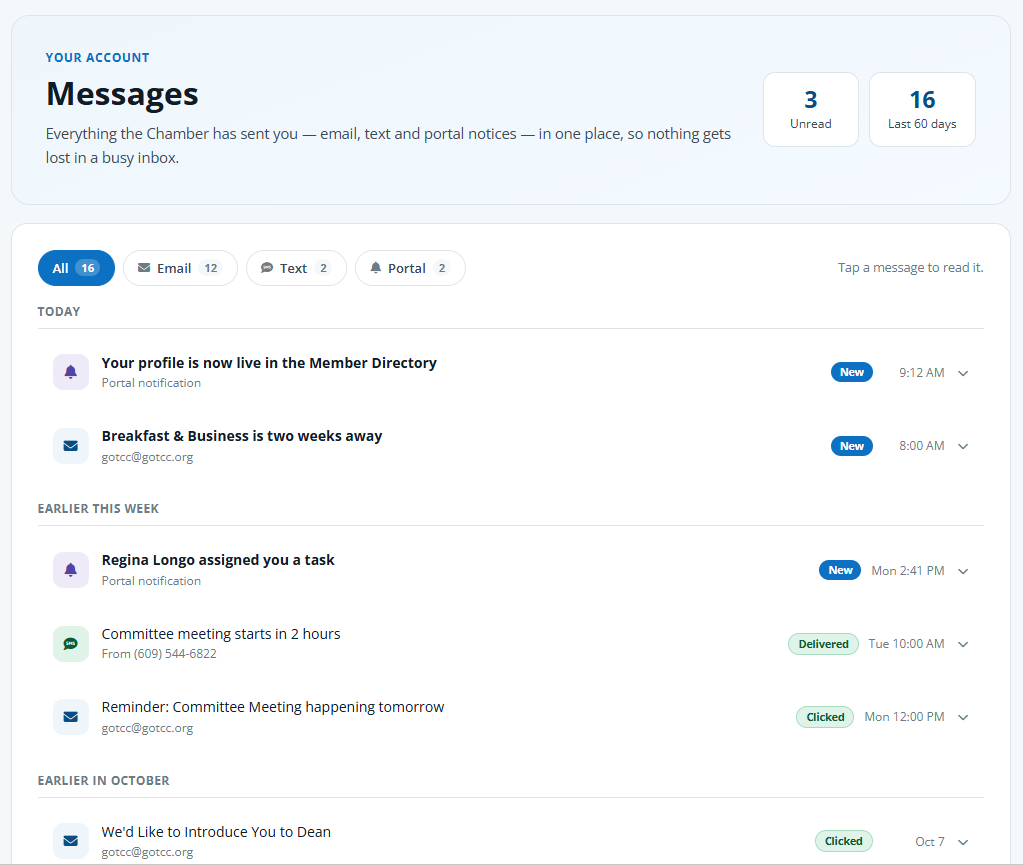The height and width of the screenshot is (865, 1023).
Task: Expand the Mon 12:00 PM reminder email
Action: tap(962, 717)
